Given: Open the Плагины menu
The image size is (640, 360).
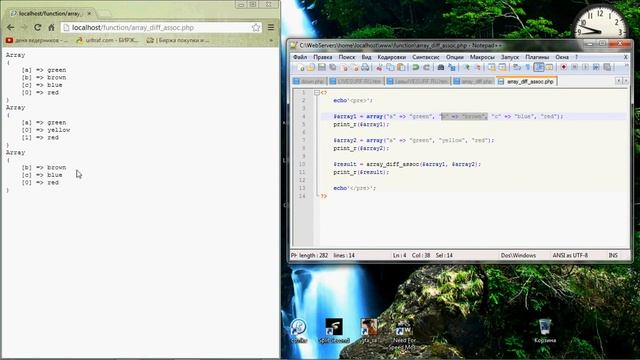Looking at the screenshot, I should click(x=537, y=57).
